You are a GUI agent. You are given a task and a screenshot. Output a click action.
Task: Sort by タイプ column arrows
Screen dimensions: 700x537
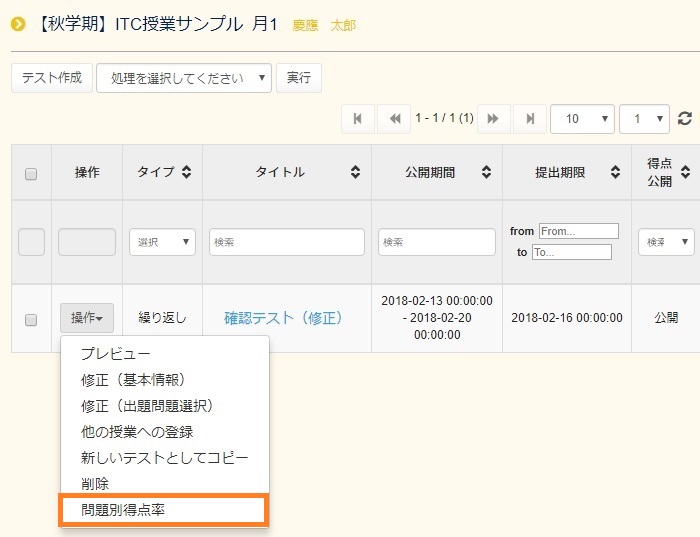[x=186, y=172]
